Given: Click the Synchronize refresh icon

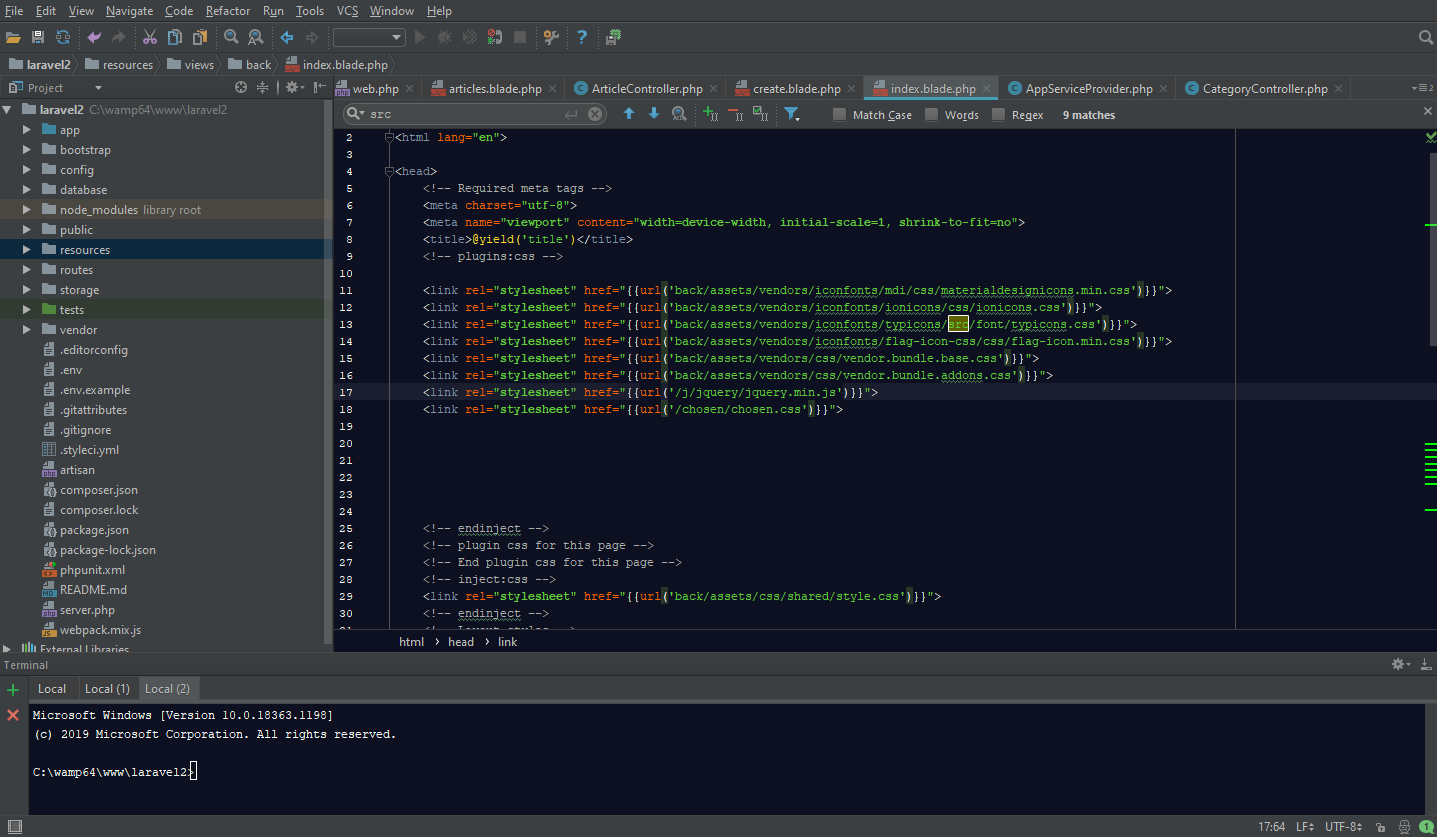Looking at the screenshot, I should point(63,37).
